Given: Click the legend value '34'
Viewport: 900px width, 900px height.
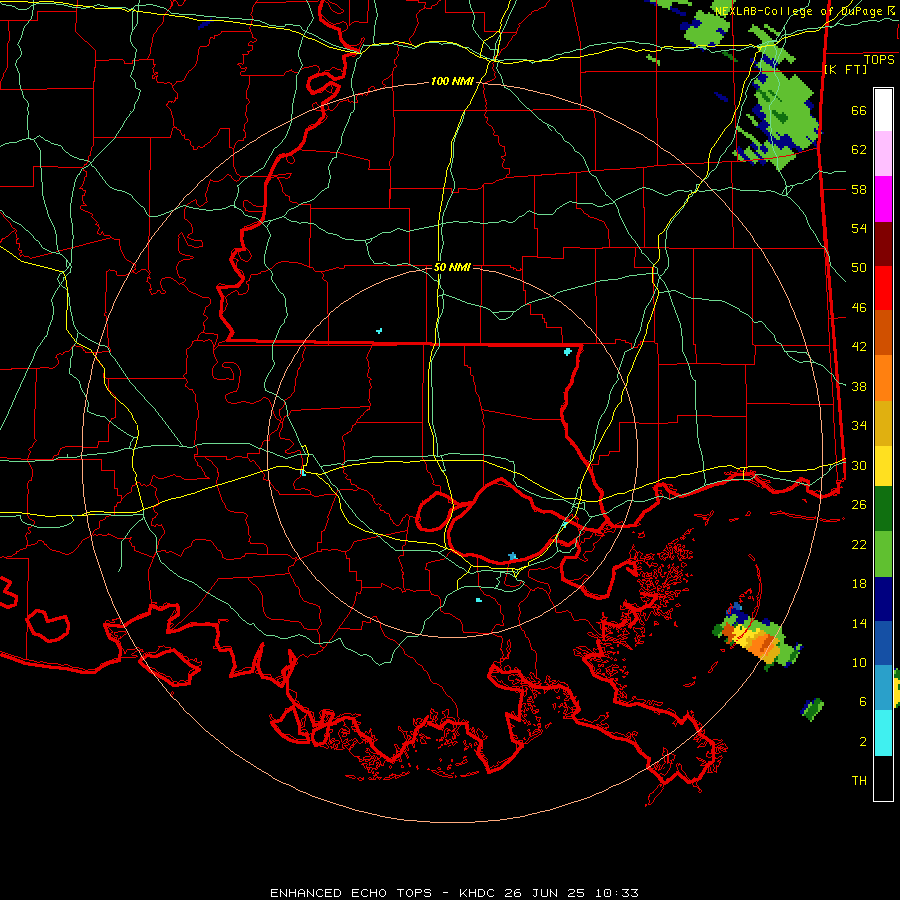Looking at the screenshot, I should 859,426.
